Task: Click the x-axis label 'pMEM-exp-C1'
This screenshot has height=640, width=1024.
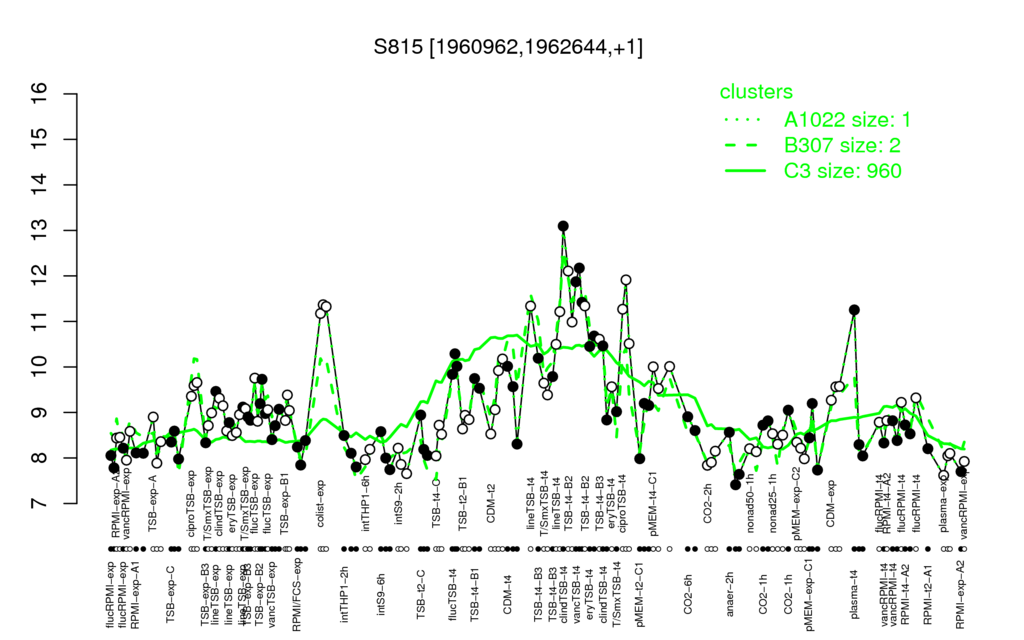Action: click(x=810, y=593)
